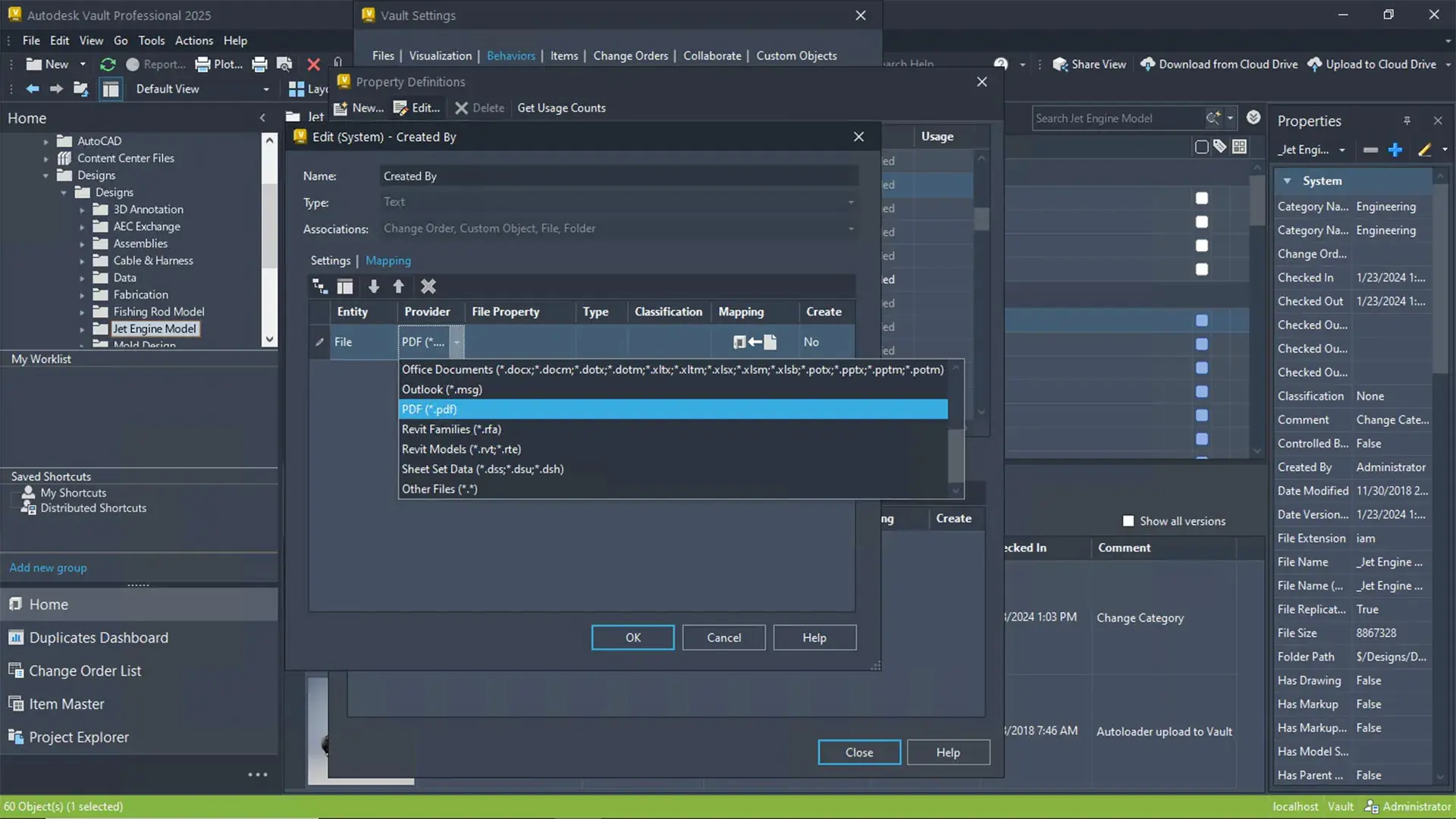Viewport: 1456px width, 819px height.
Task: Click OK in the Edit dialog
Action: pos(632,638)
